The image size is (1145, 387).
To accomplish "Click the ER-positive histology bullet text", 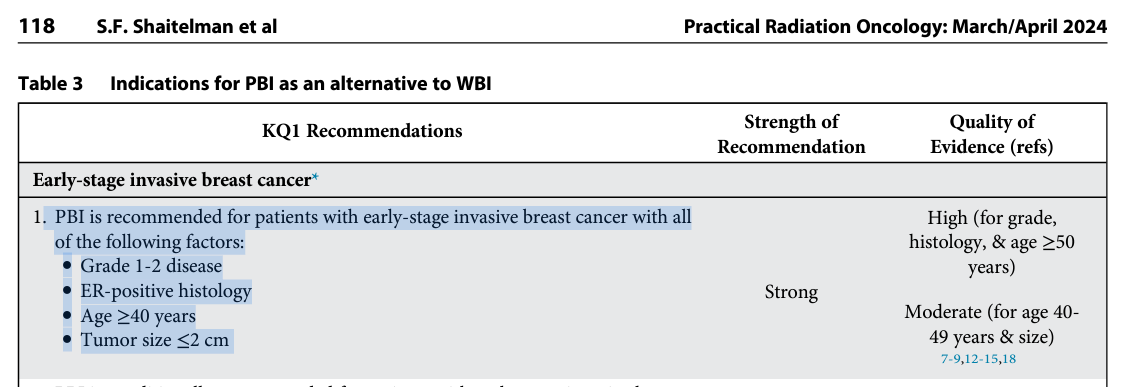I will click(x=166, y=291).
